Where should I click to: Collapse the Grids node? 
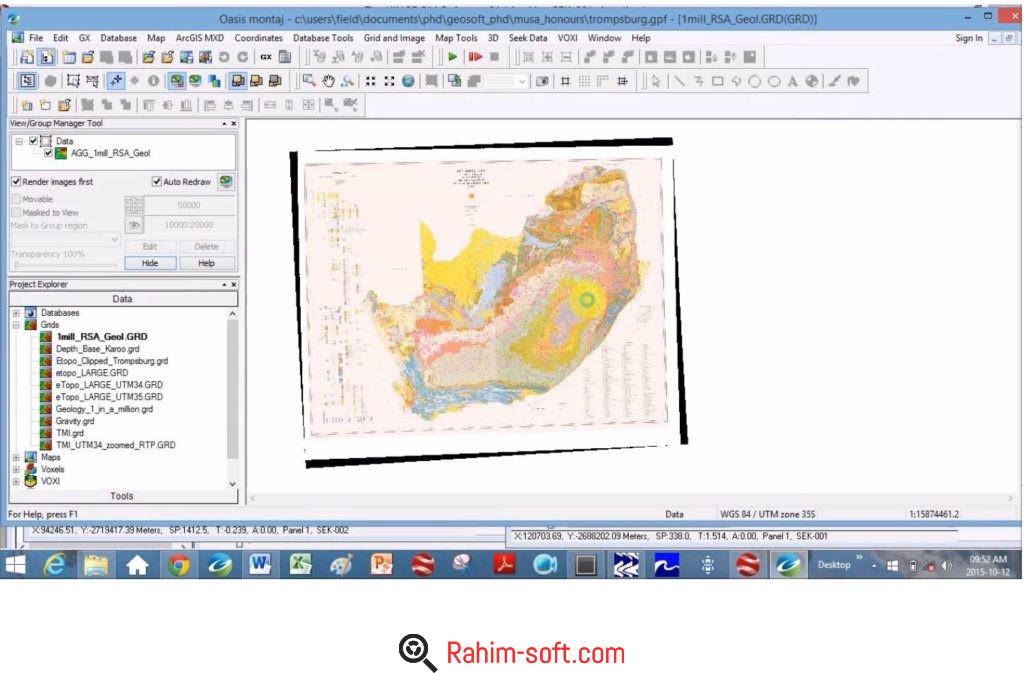tap(16, 325)
